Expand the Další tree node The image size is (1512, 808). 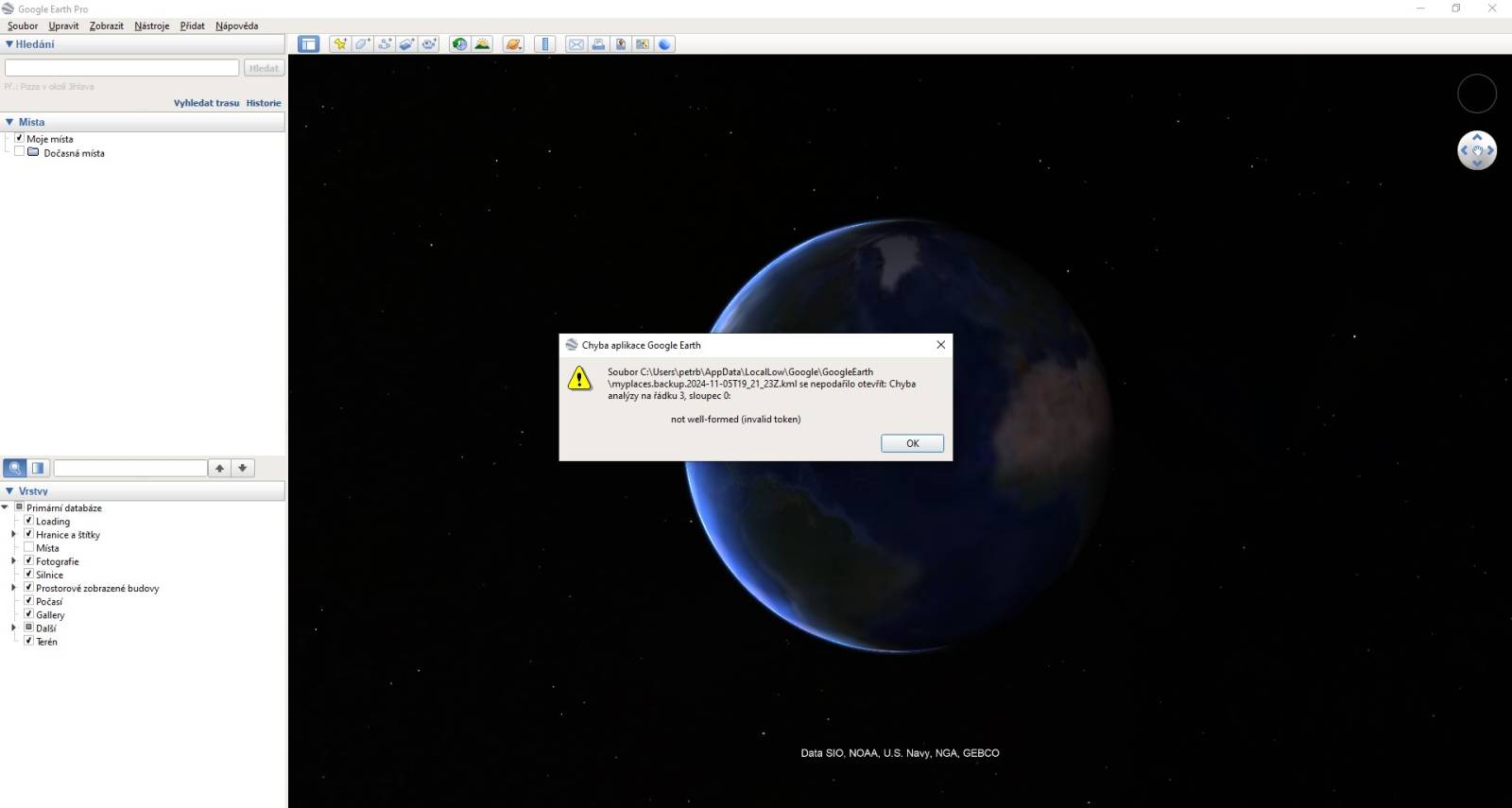(13, 627)
